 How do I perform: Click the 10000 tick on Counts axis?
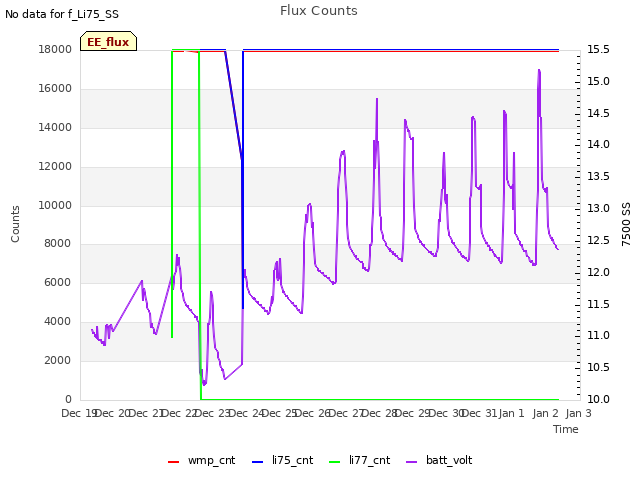pos(55,205)
